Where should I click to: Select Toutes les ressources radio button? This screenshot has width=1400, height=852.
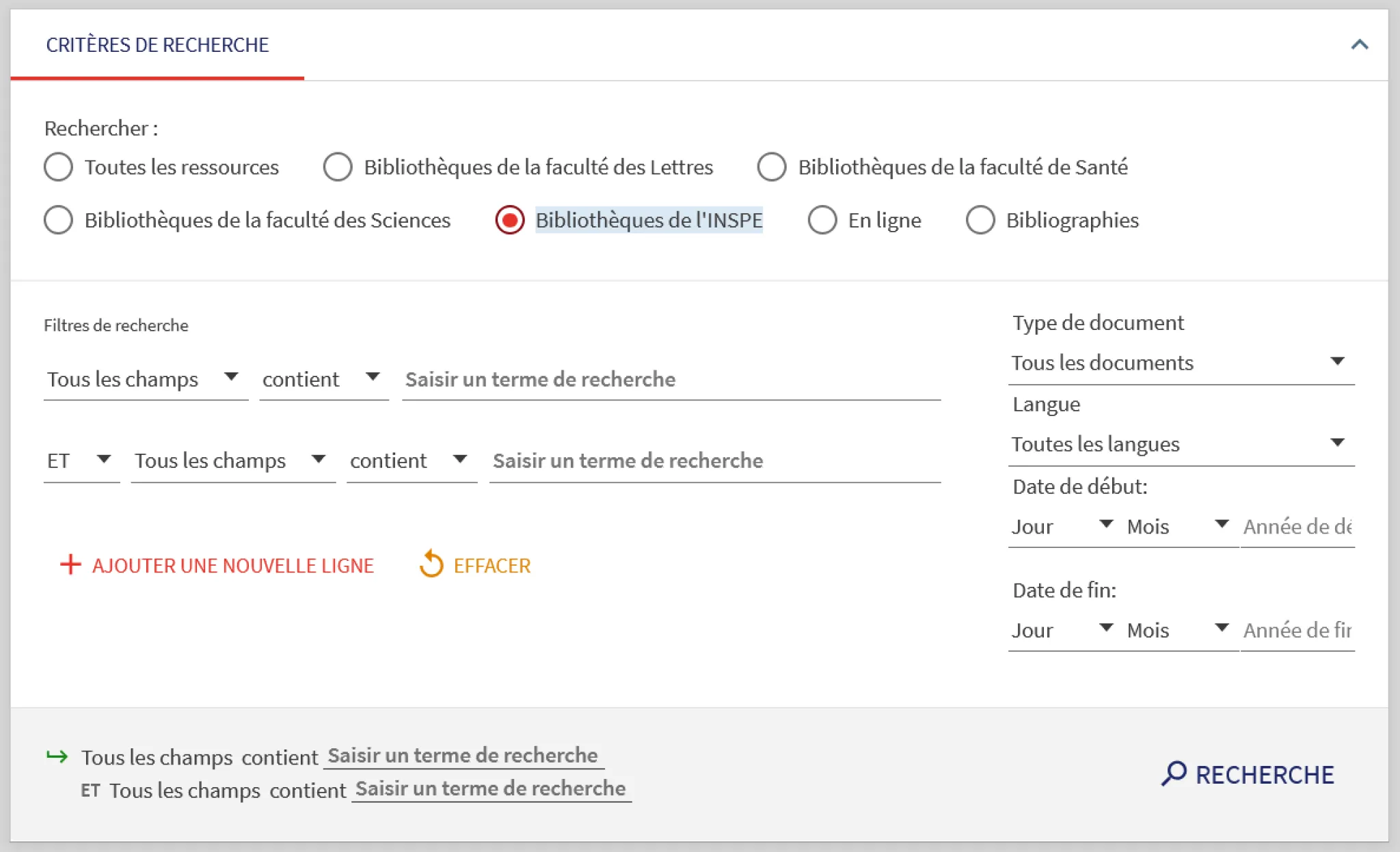tap(59, 167)
